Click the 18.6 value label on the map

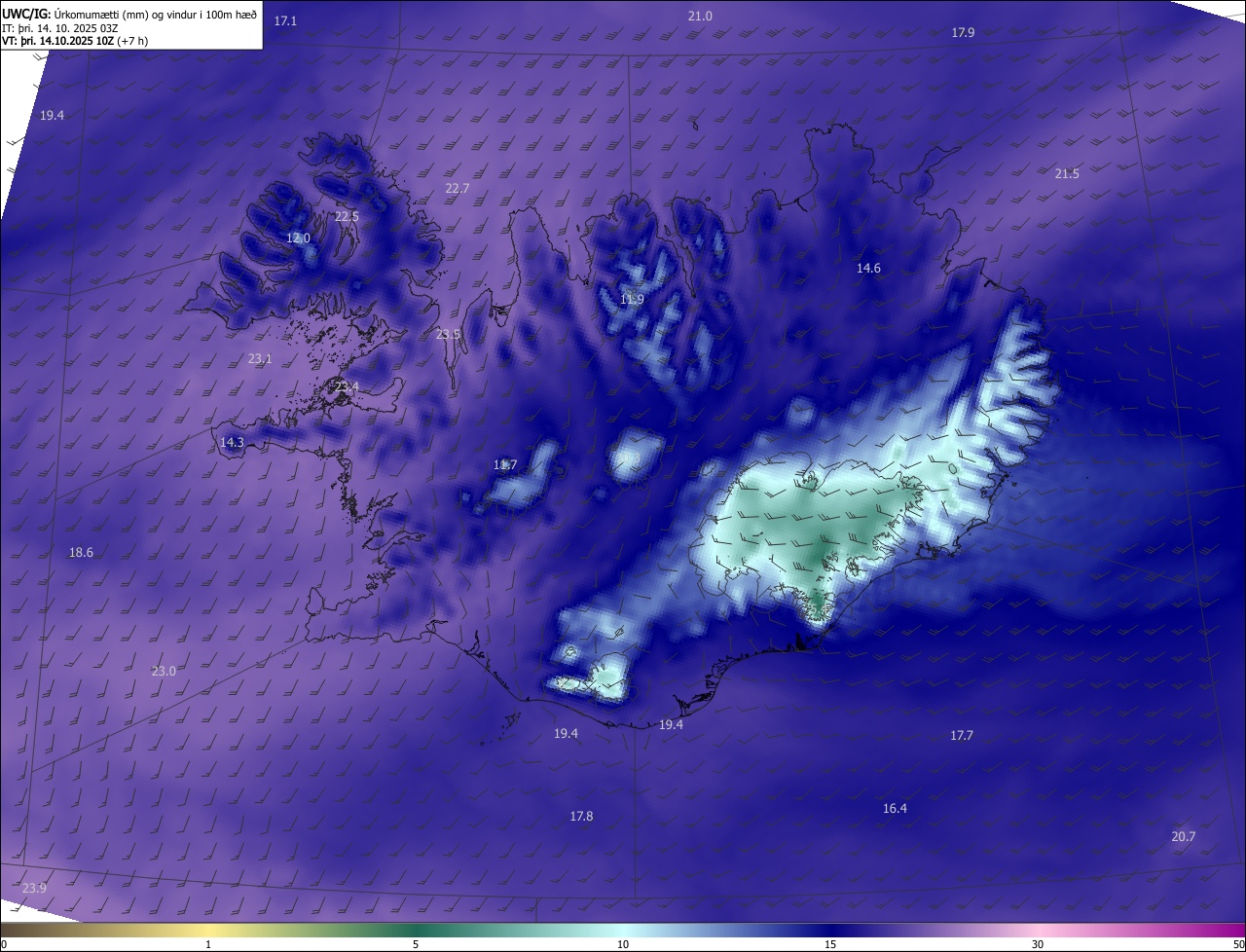pos(81,552)
